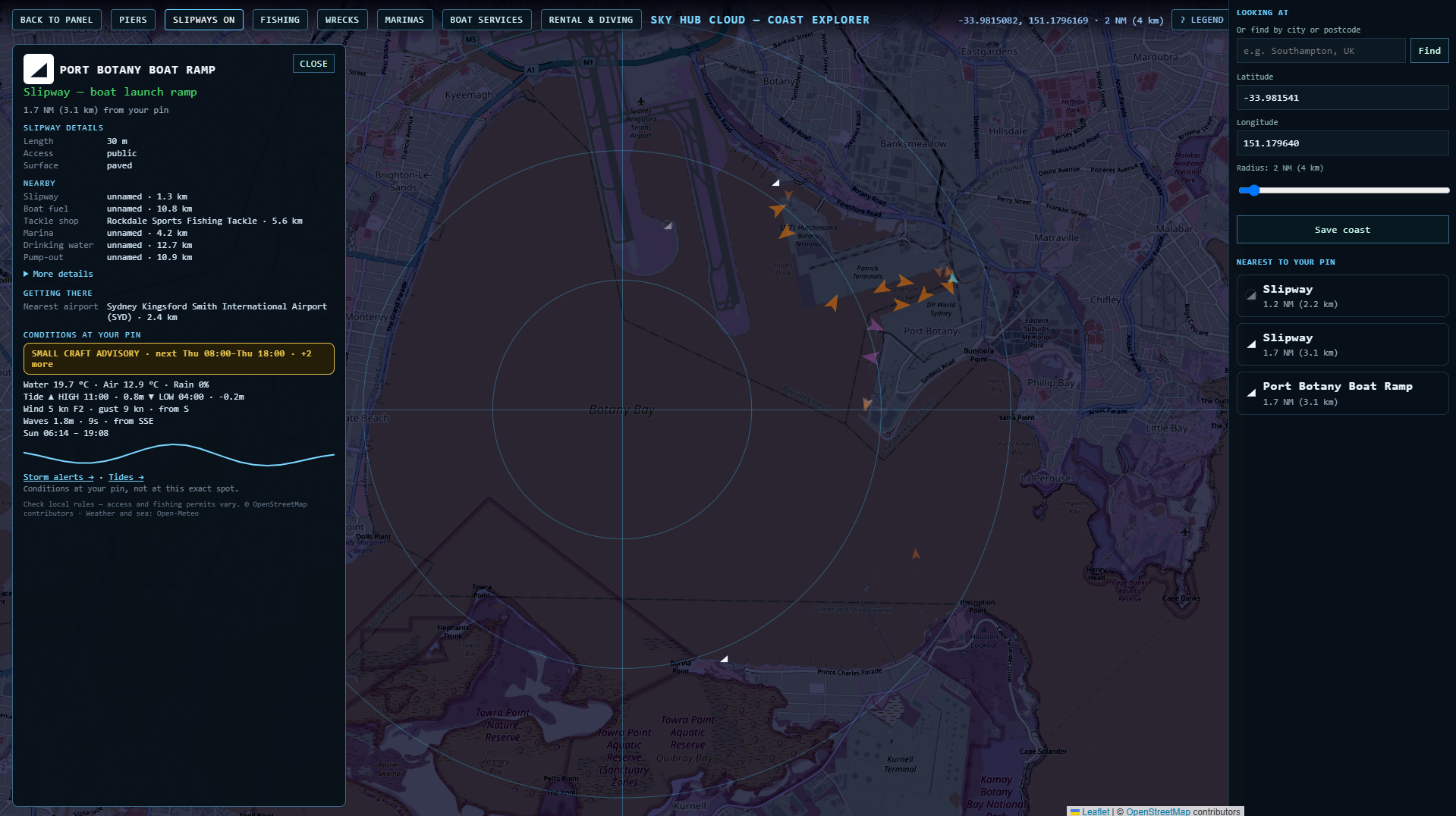Toggle the Boat Services layer
Viewport: 1456px width, 816px height.
click(486, 20)
